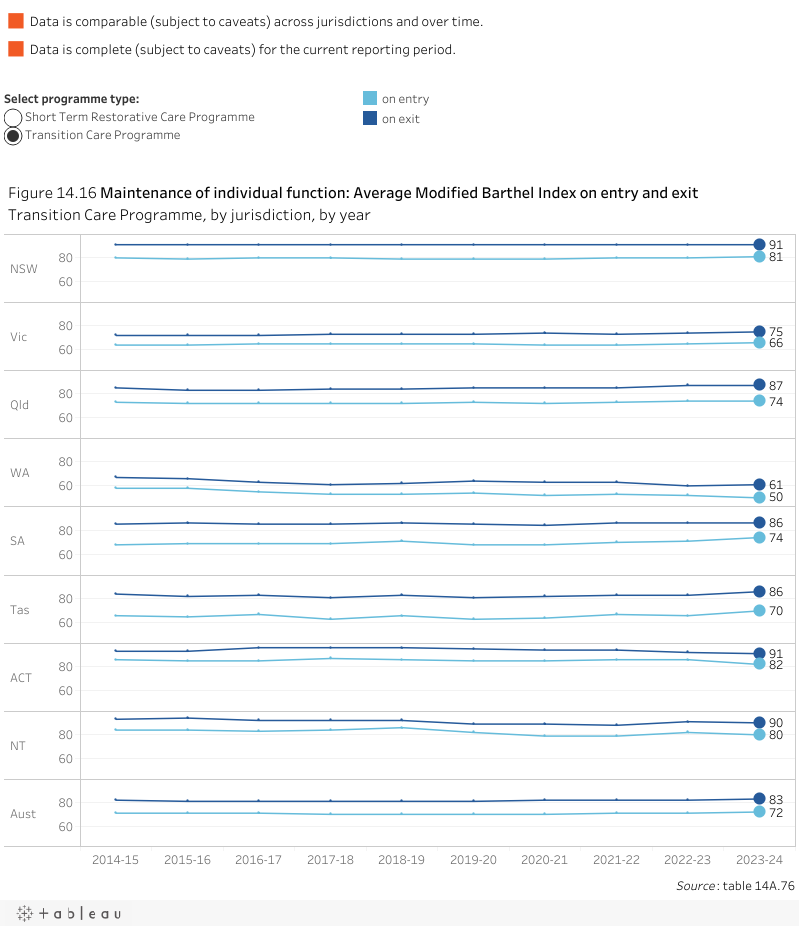This screenshot has height=926, width=799.
Task: Click Tas 2023-24 exit marker 86
Action: [x=759, y=592]
